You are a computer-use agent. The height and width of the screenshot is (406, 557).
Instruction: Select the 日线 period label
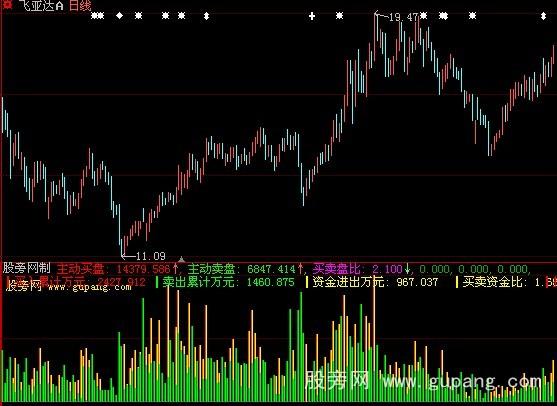click(80, 5)
